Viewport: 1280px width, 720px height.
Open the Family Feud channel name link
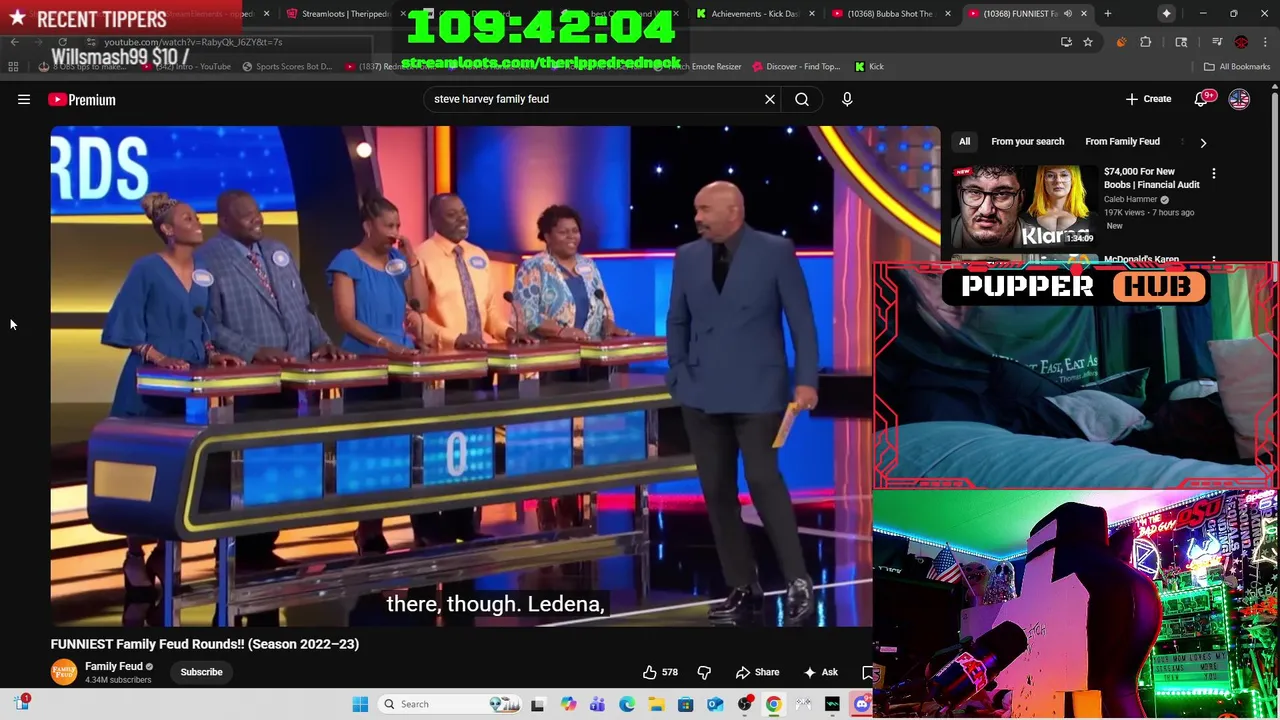click(114, 666)
